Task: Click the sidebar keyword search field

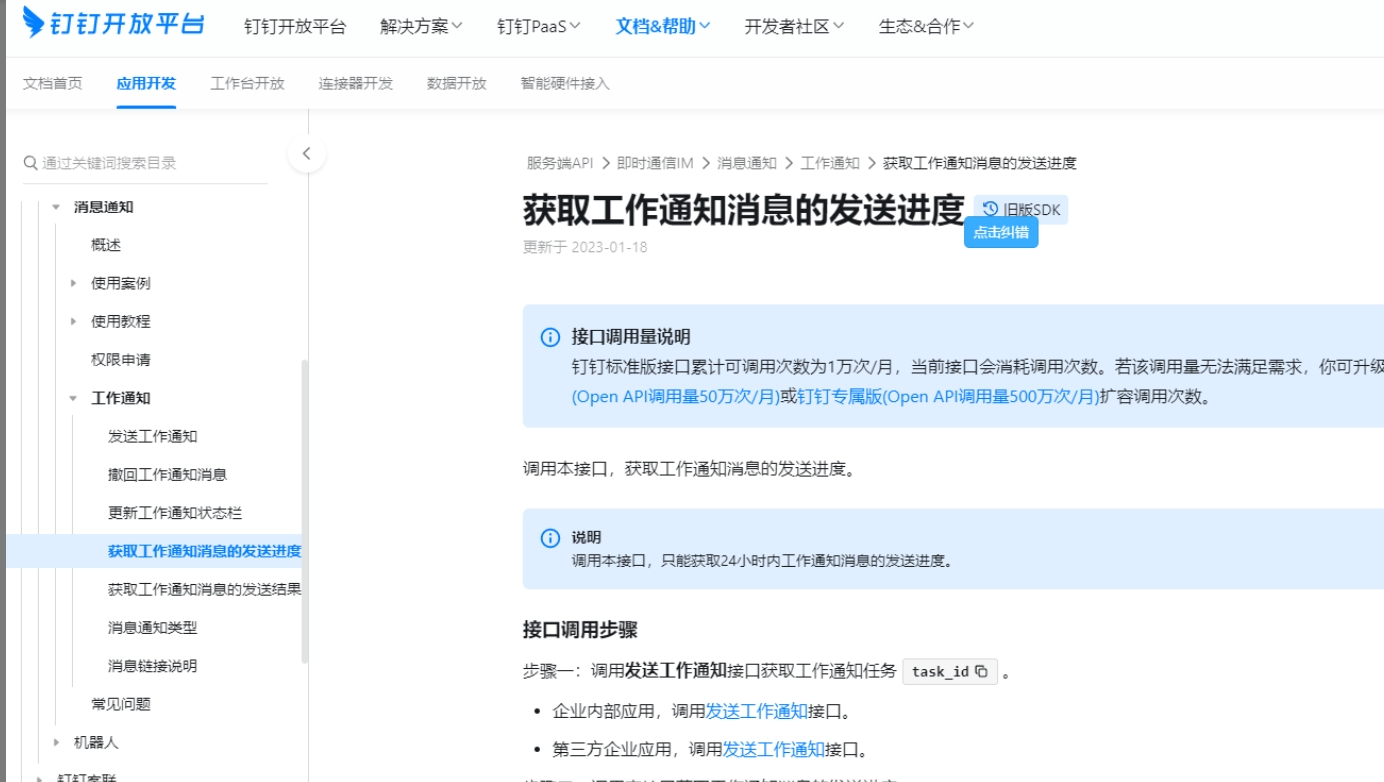Action: point(146,163)
